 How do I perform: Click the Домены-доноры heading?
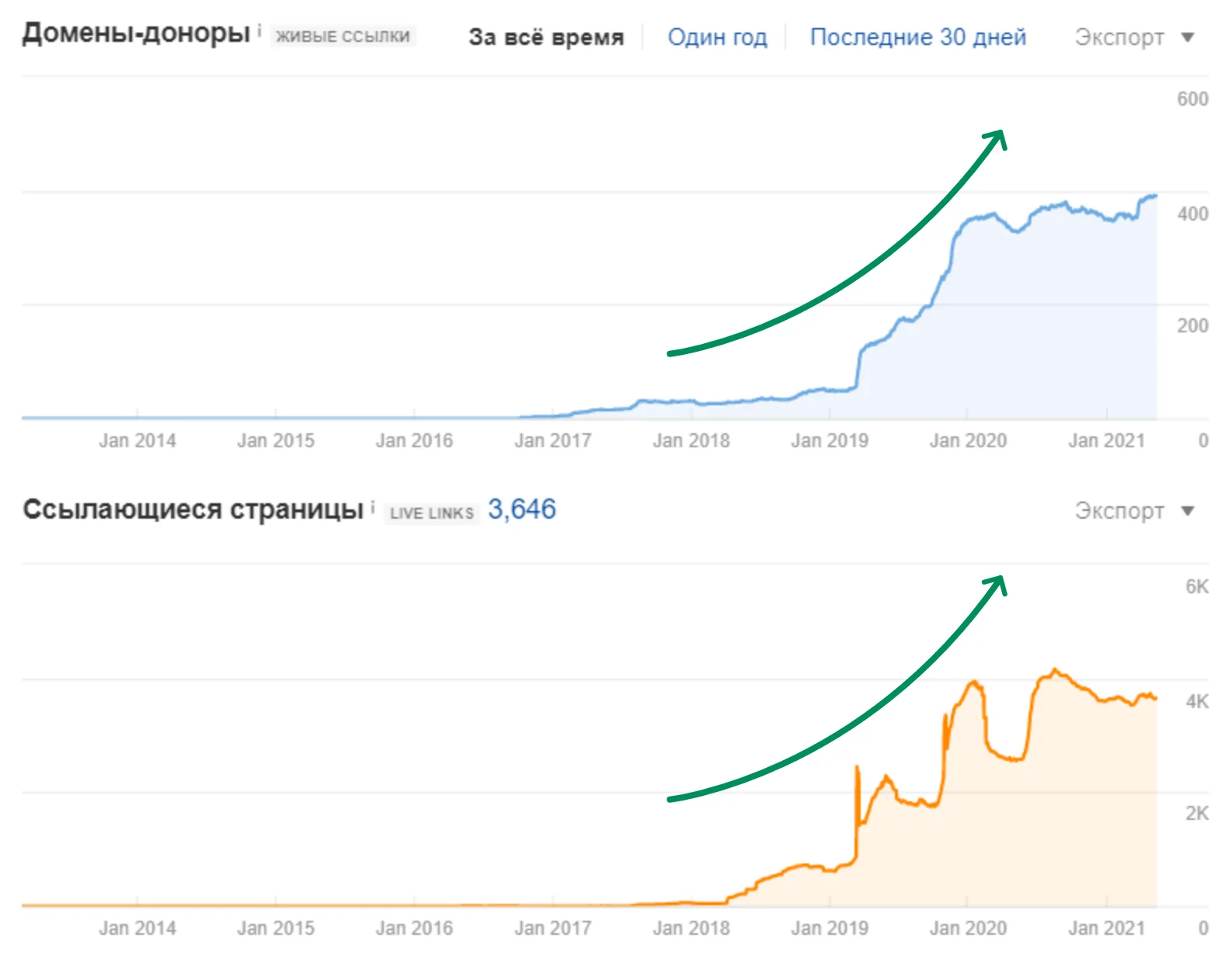tap(136, 33)
